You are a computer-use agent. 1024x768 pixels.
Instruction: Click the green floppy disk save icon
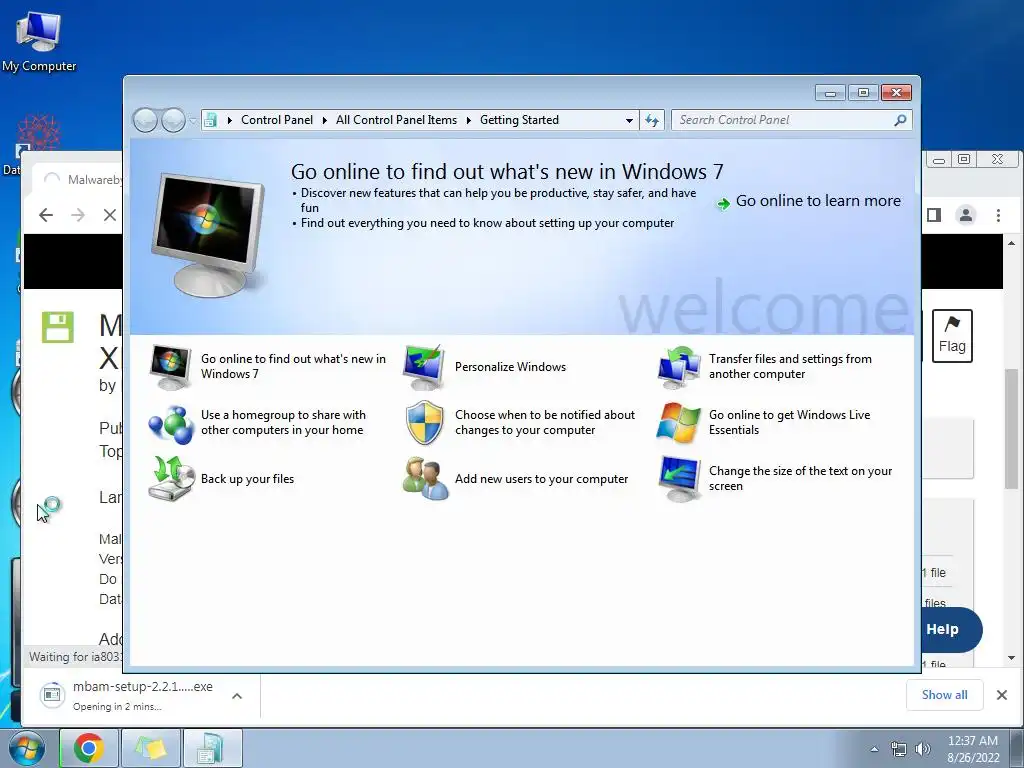pos(57,327)
